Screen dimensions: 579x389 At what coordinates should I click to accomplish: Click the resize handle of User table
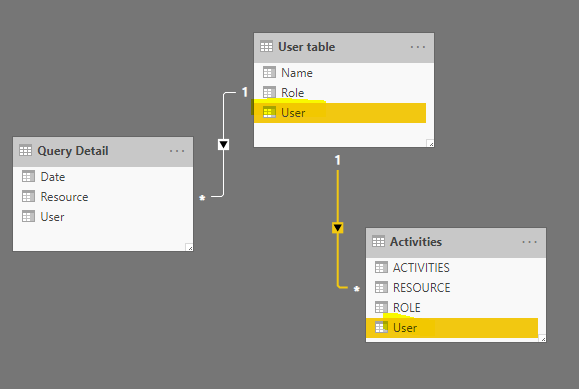point(430,143)
